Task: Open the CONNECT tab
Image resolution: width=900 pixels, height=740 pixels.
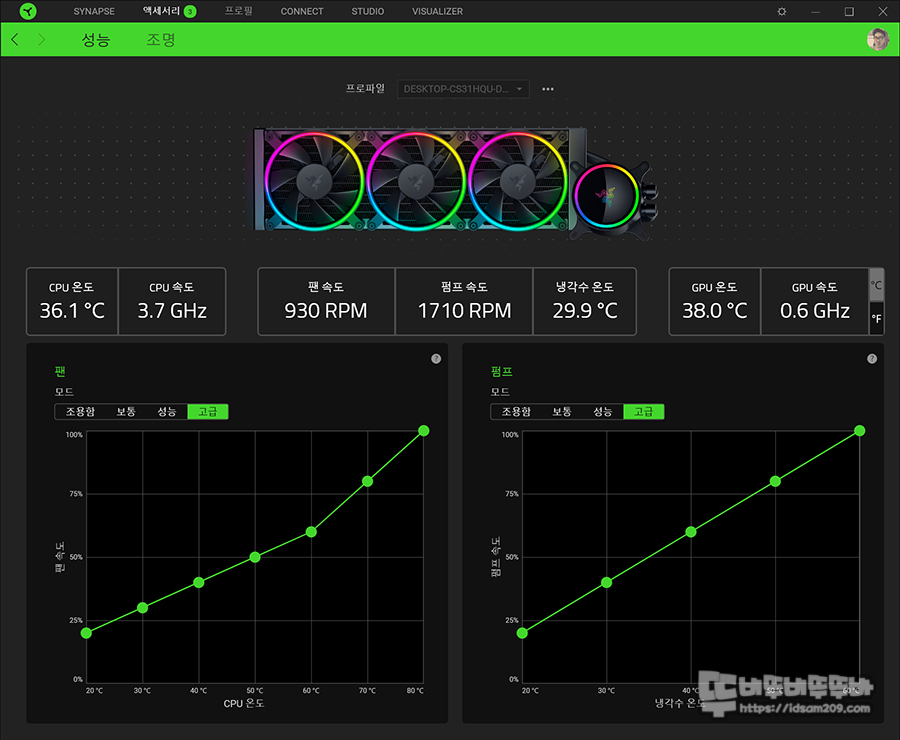Action: (302, 11)
